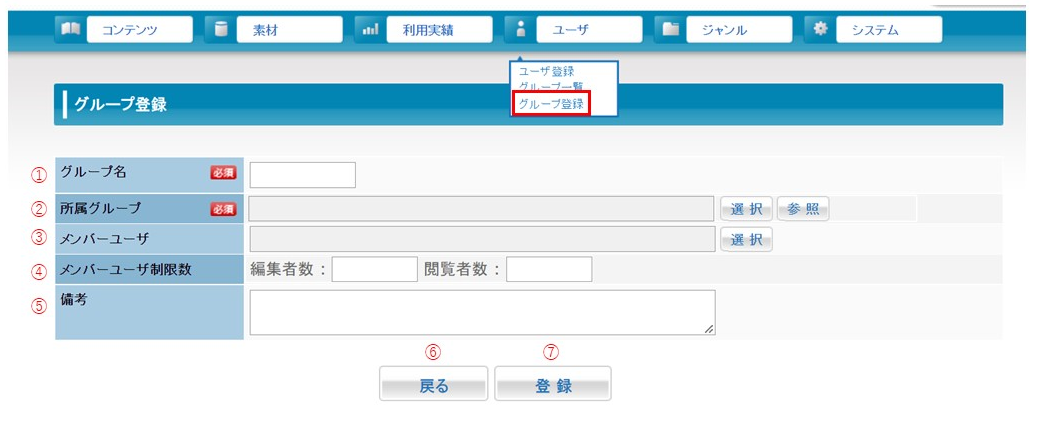This screenshot has width=1038, height=423.
Task: Focus the 閲覧者数 input box
Action: 549,269
